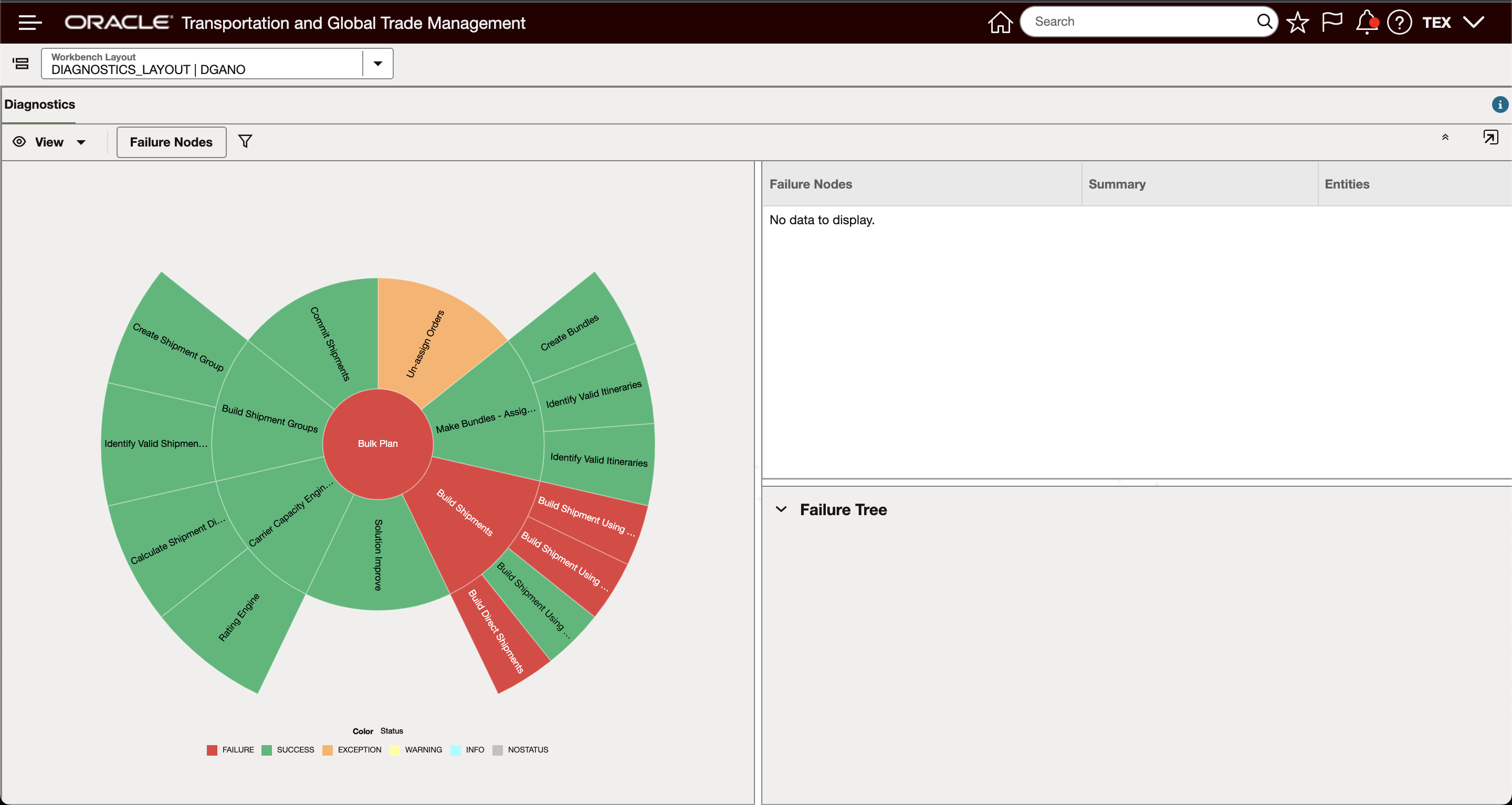Click the blue info icon
Viewport: 1512px width, 805px height.
1500,104
